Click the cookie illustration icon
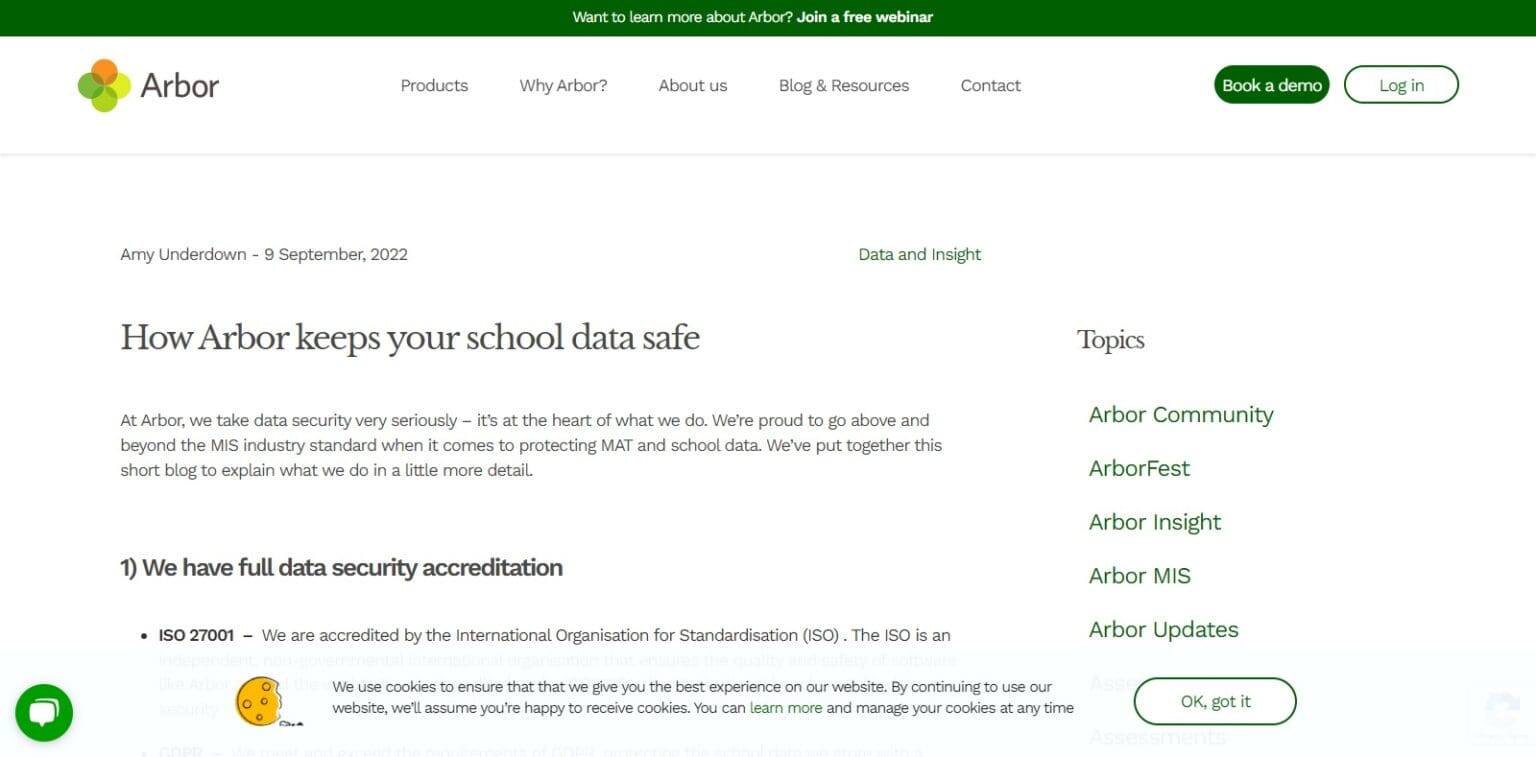The image size is (1536, 757). click(x=259, y=700)
